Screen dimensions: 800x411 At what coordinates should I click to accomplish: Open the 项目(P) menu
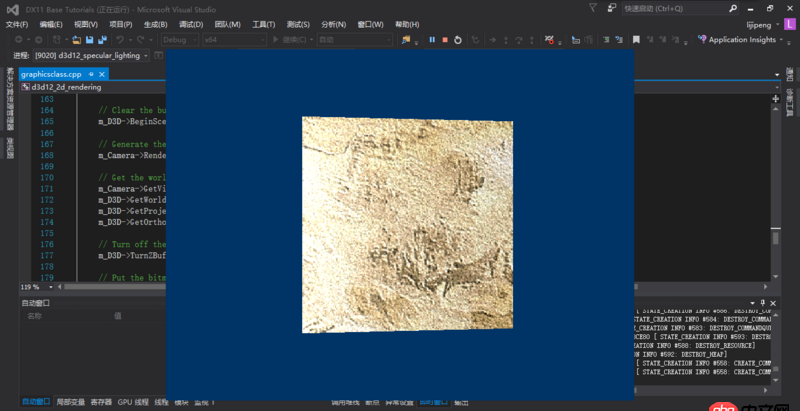(120, 24)
